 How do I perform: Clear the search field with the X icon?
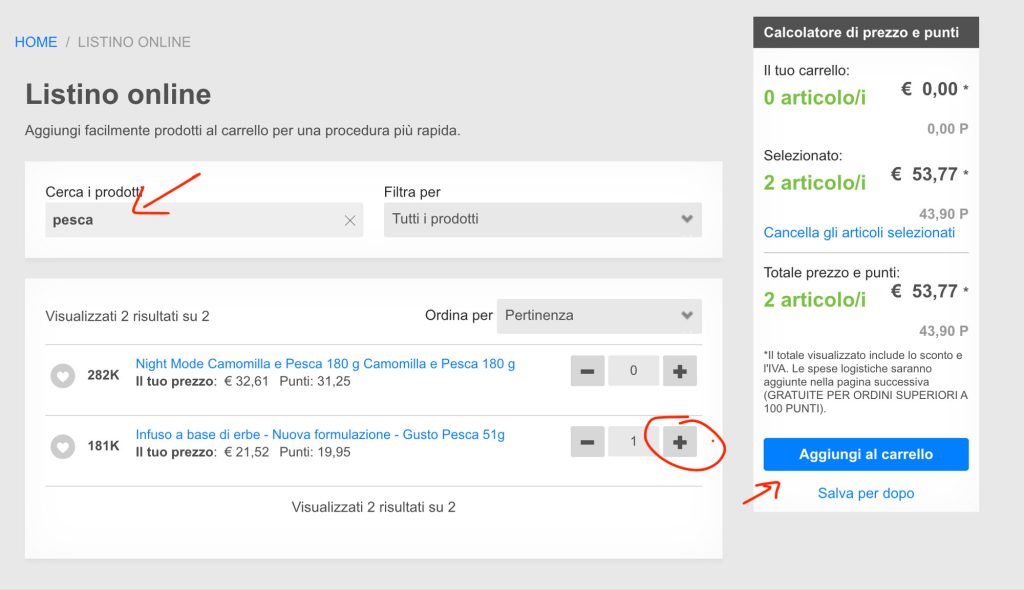350,220
